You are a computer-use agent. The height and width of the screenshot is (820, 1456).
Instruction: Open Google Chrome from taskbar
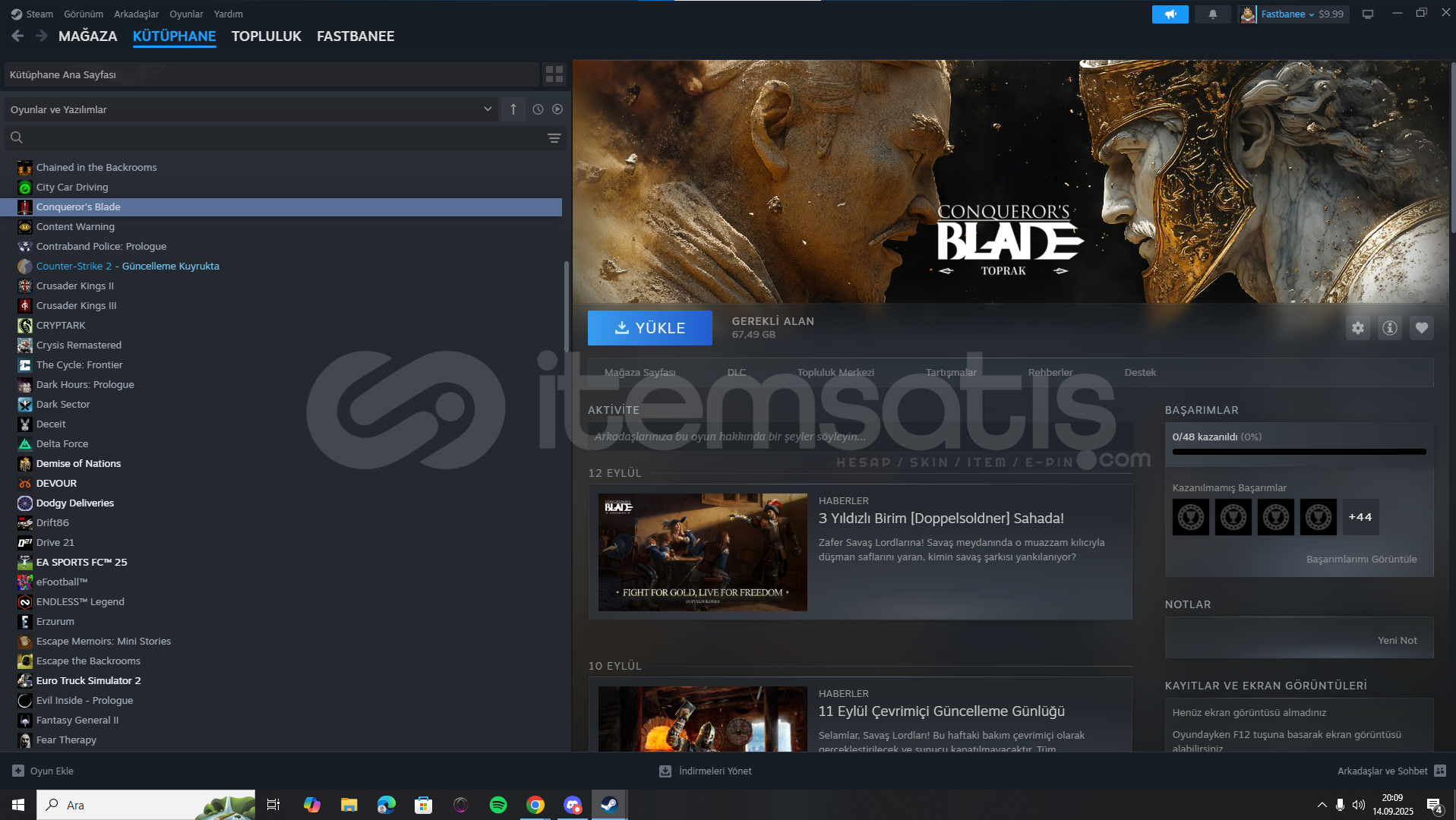(x=535, y=805)
